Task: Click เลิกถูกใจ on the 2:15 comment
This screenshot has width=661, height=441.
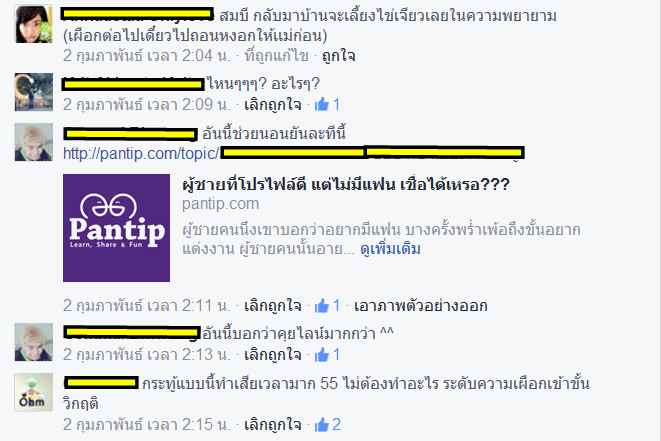Action: [273, 425]
